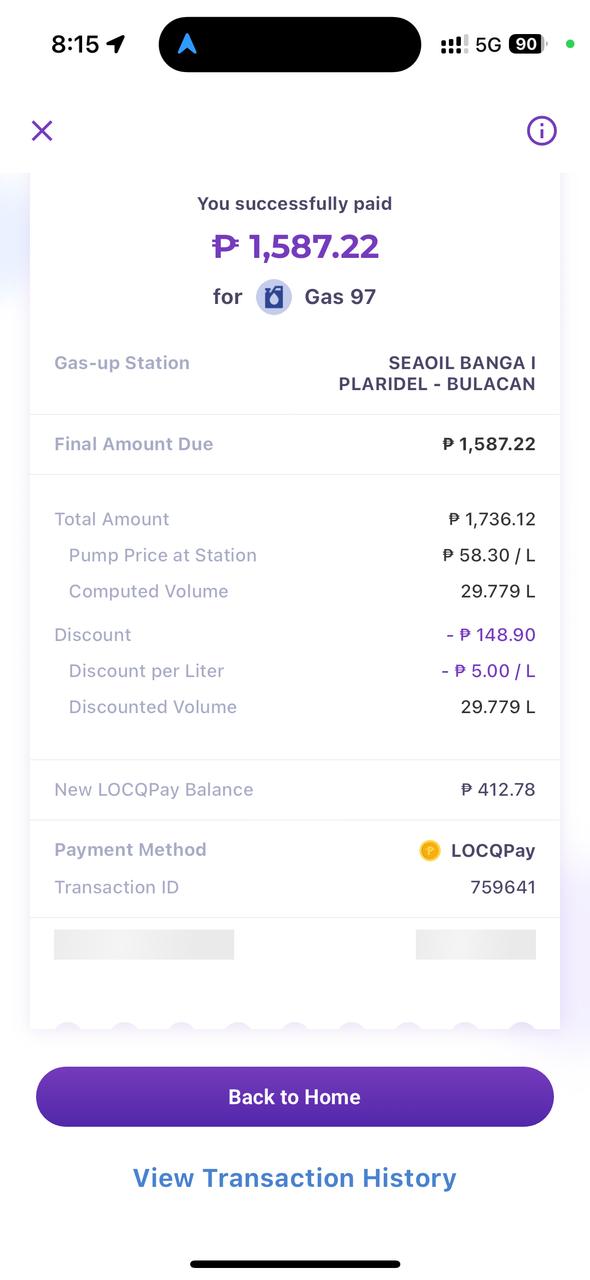Select the paid amount ₱ 1,587.22 heading
The width and height of the screenshot is (590, 1280).
pos(295,246)
